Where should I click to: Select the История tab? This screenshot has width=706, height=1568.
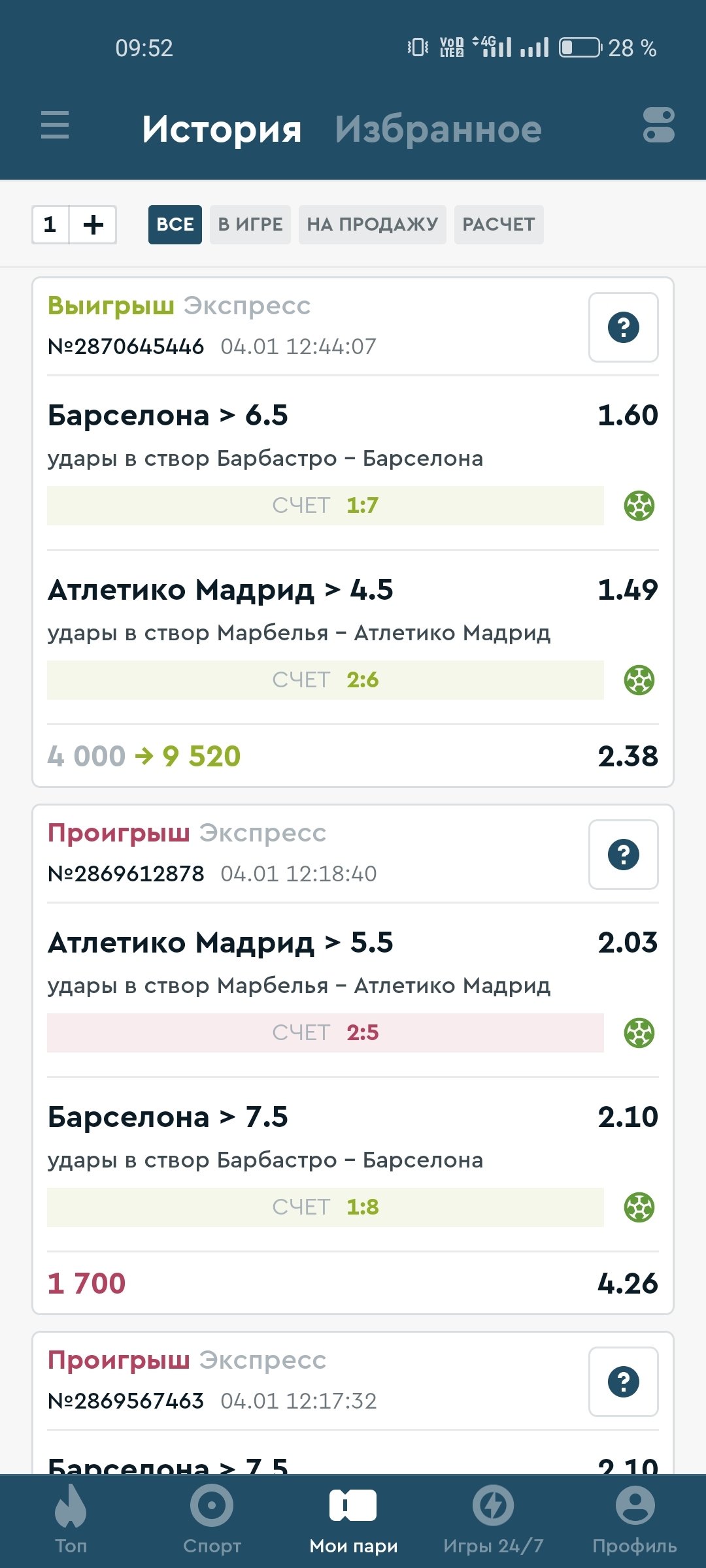(x=222, y=129)
